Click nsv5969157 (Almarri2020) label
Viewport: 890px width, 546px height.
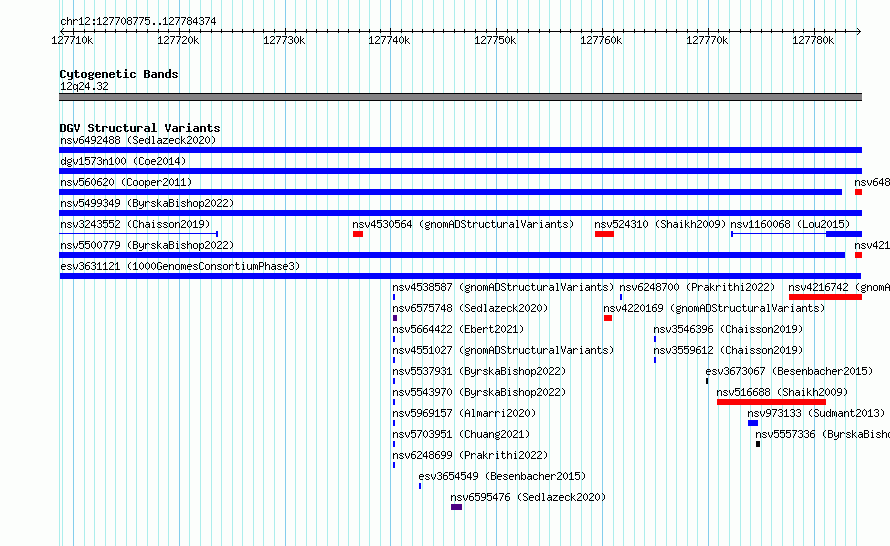pos(464,413)
